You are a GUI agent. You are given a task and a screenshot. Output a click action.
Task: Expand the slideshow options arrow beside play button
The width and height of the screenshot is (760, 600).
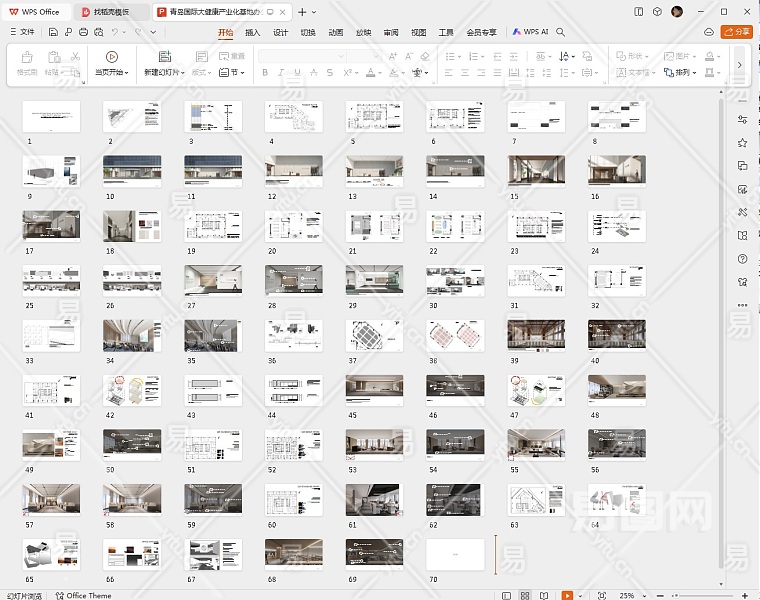tap(580, 595)
